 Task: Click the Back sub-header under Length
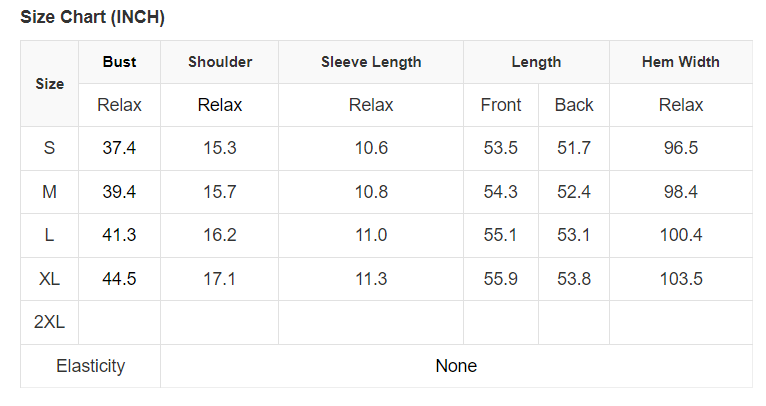click(x=574, y=105)
